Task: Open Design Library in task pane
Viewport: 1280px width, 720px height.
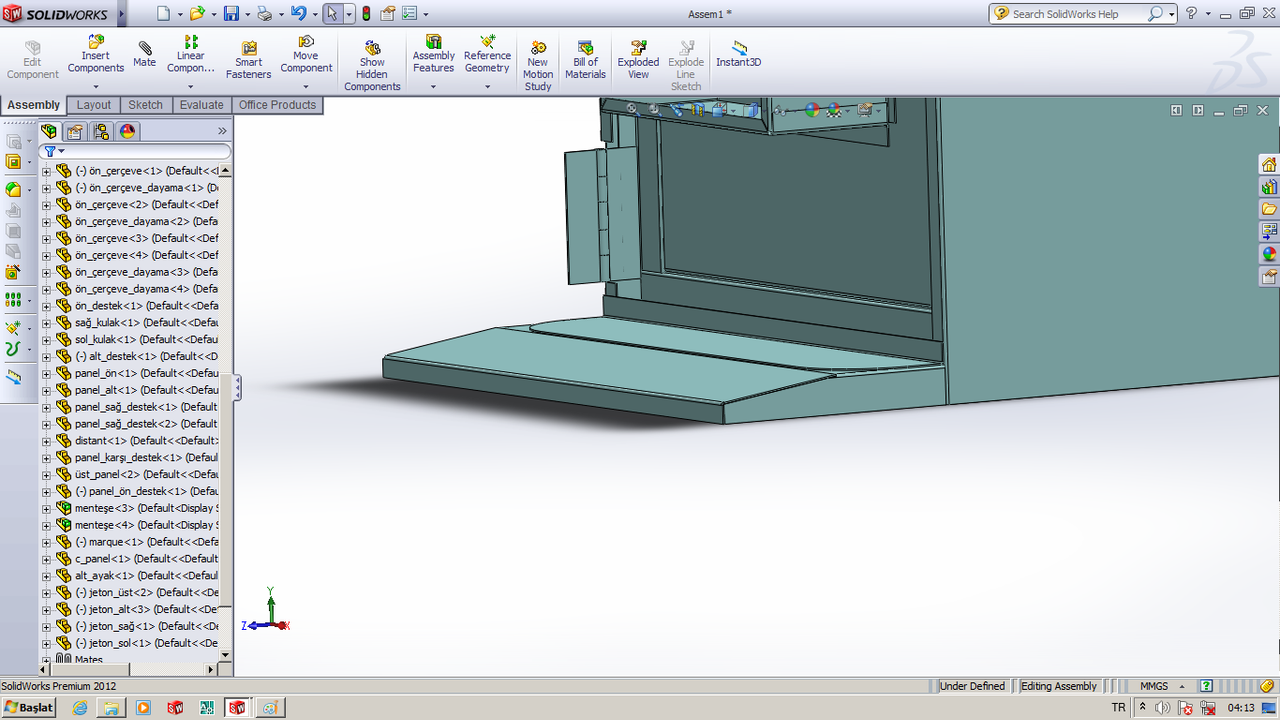Action: coord(1269,186)
